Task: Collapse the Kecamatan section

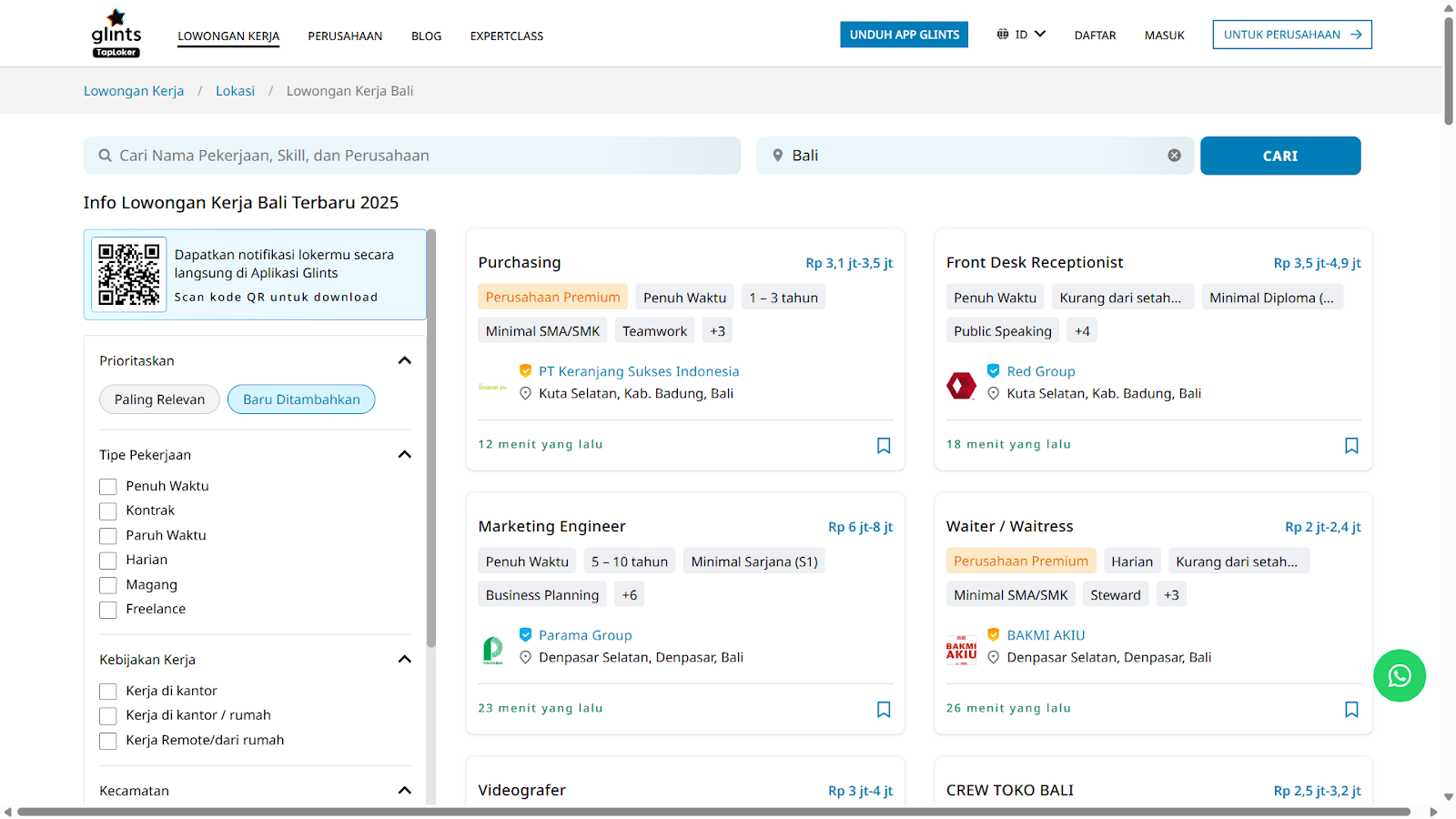Action: (x=405, y=790)
